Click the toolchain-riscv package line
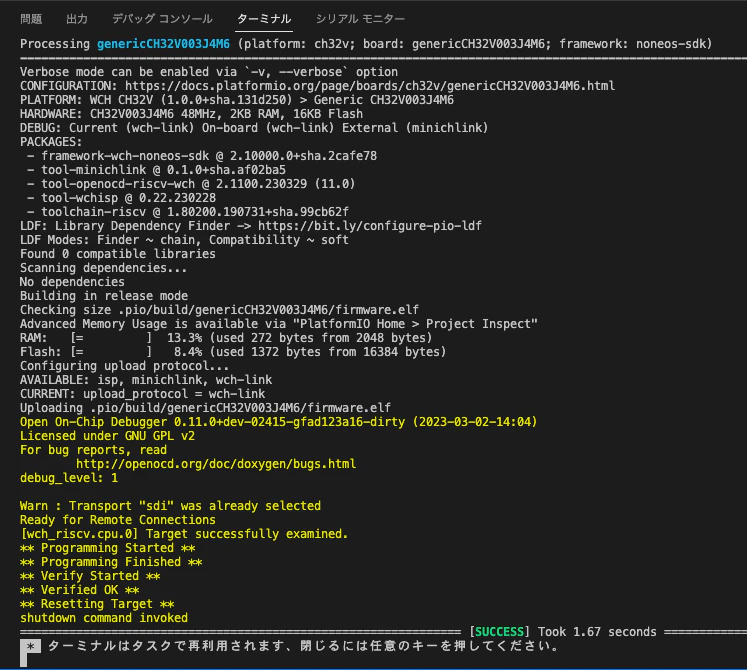This screenshot has height=670, width=747. [188, 212]
